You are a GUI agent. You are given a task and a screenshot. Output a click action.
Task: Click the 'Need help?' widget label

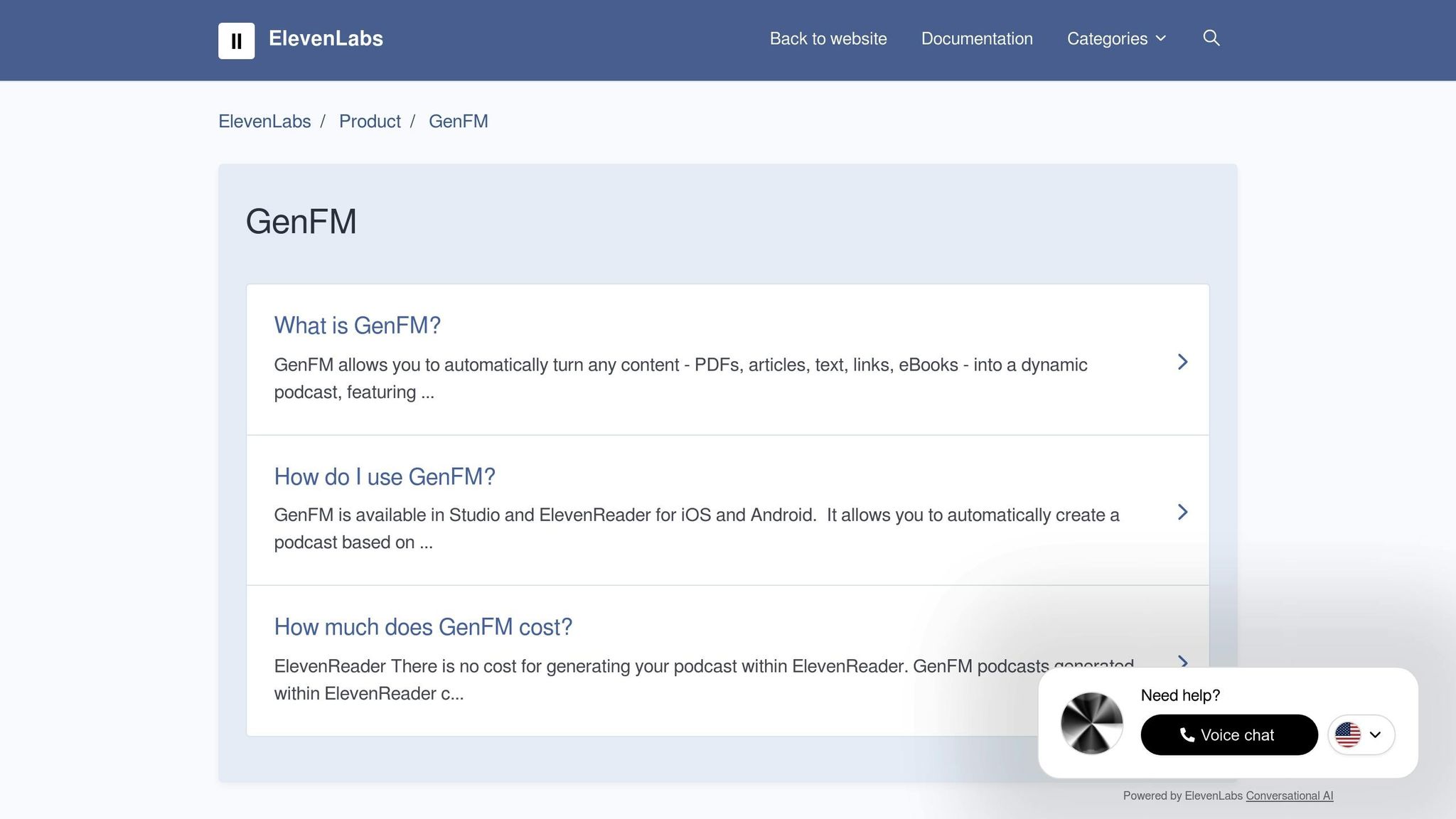point(1180,695)
